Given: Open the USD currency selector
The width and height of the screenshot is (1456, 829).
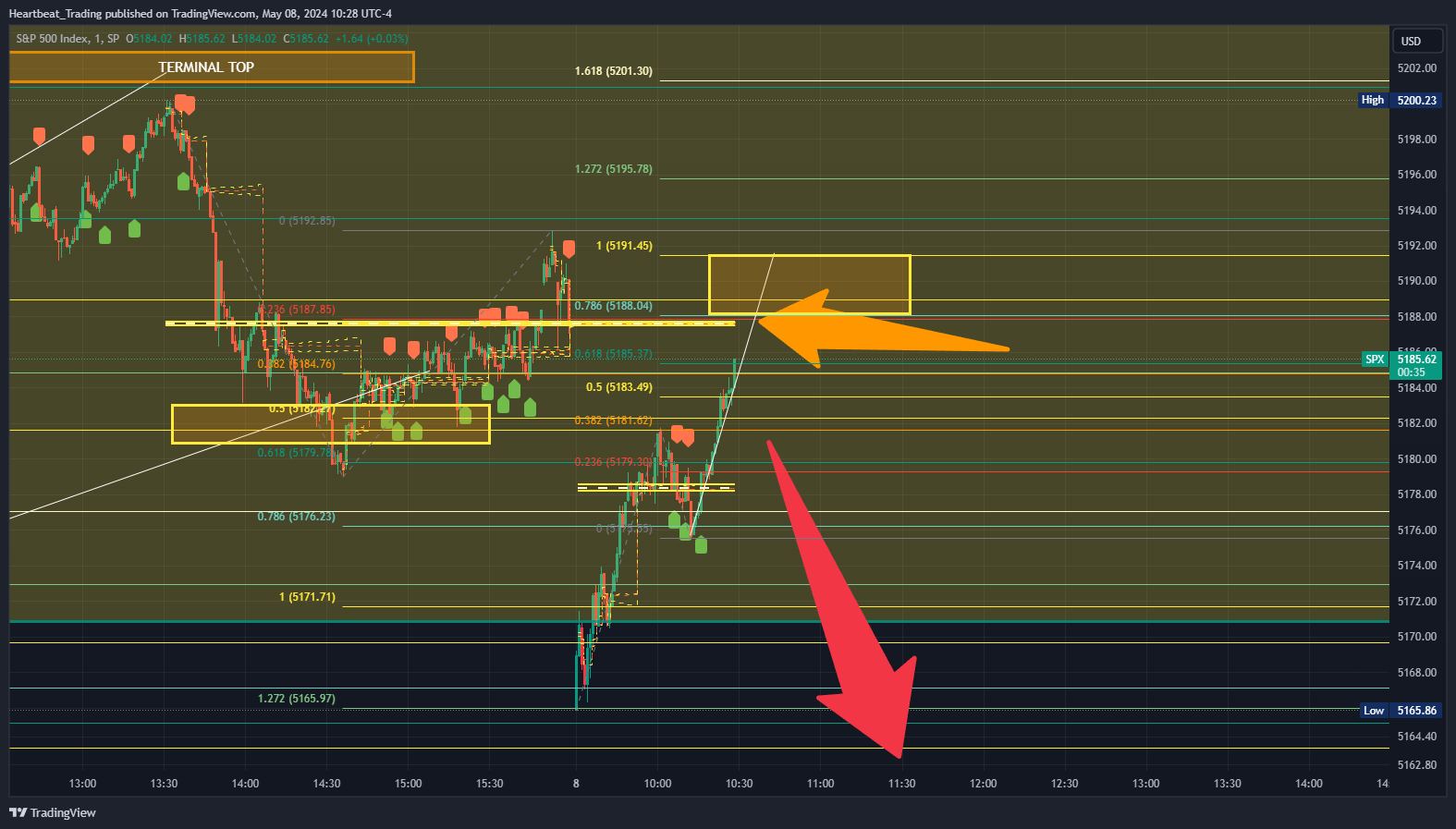Looking at the screenshot, I should tap(1417, 41).
